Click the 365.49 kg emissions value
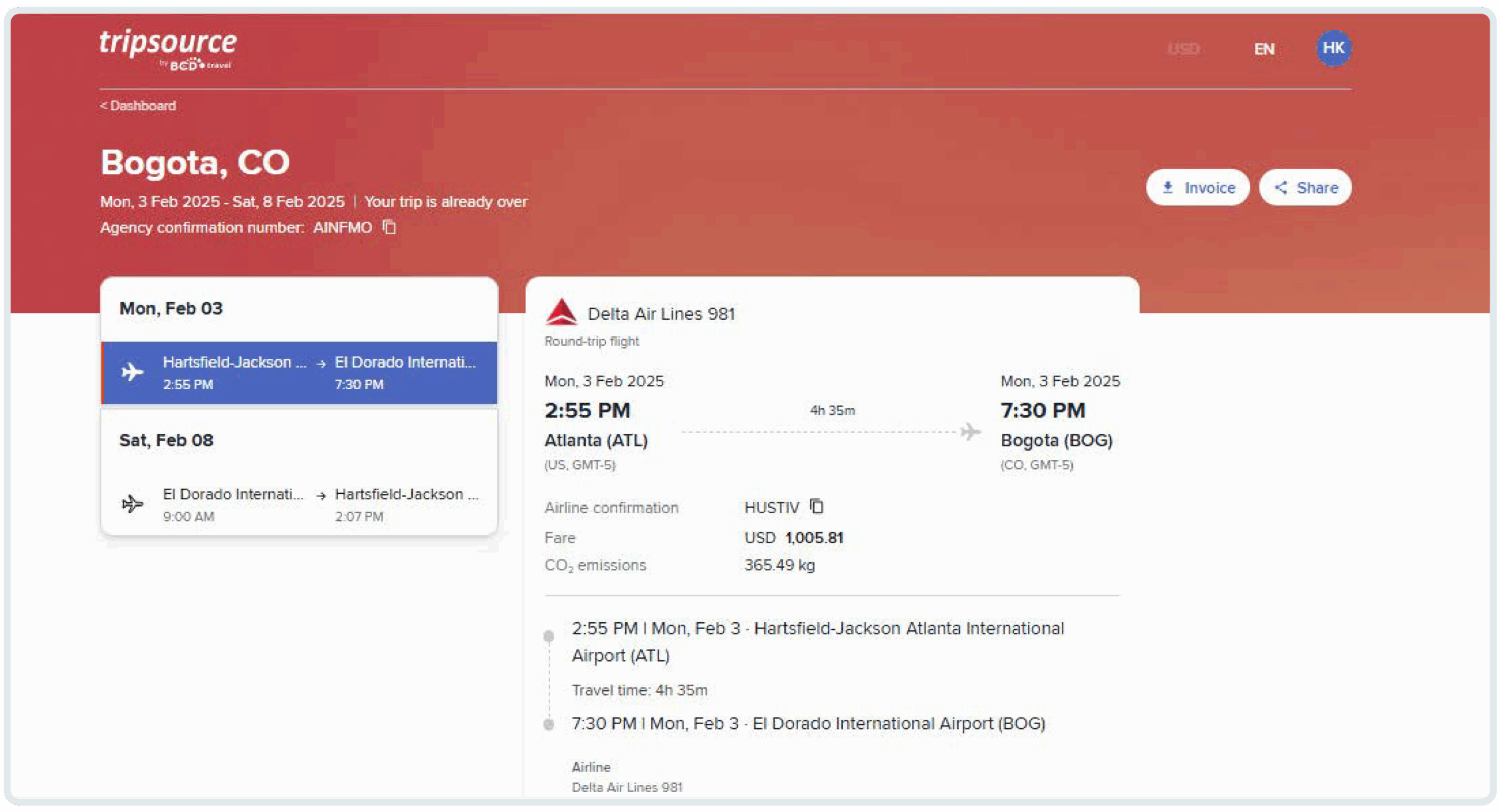The height and width of the screenshot is (812, 1500). tap(779, 565)
